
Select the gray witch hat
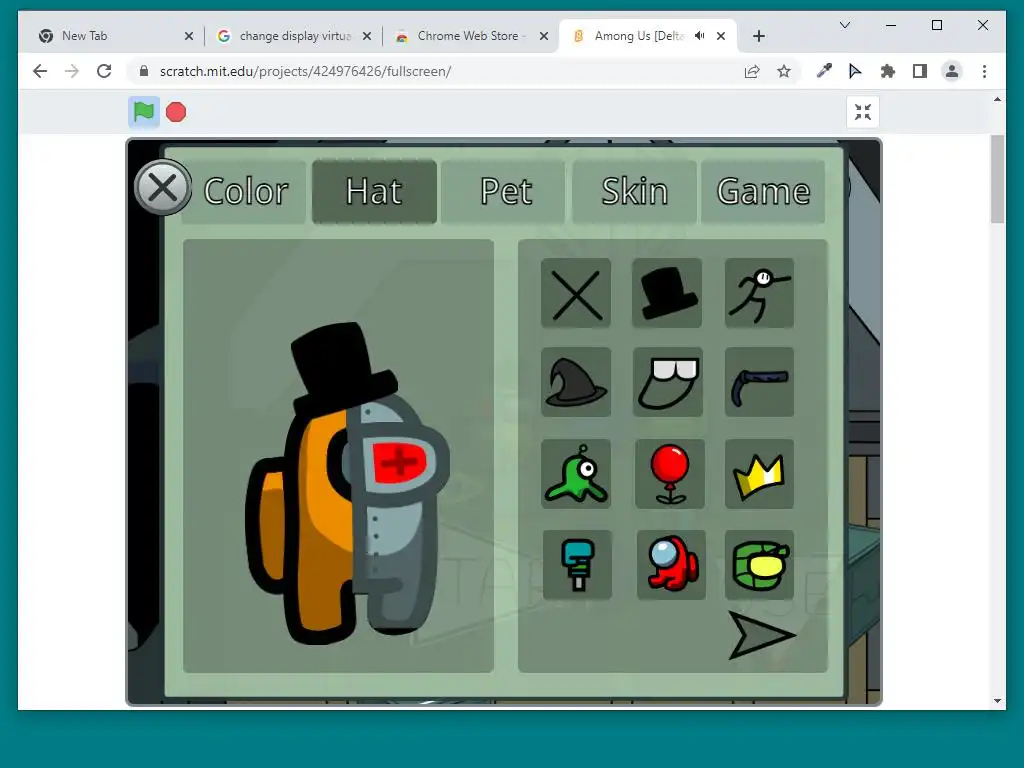click(x=576, y=382)
